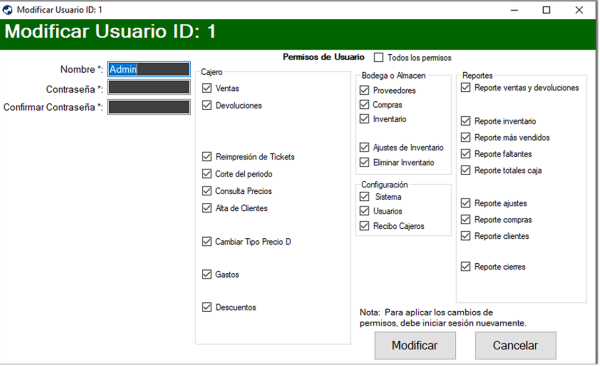
Task: Toggle Corte del periodo checkbox
Action: (207, 174)
